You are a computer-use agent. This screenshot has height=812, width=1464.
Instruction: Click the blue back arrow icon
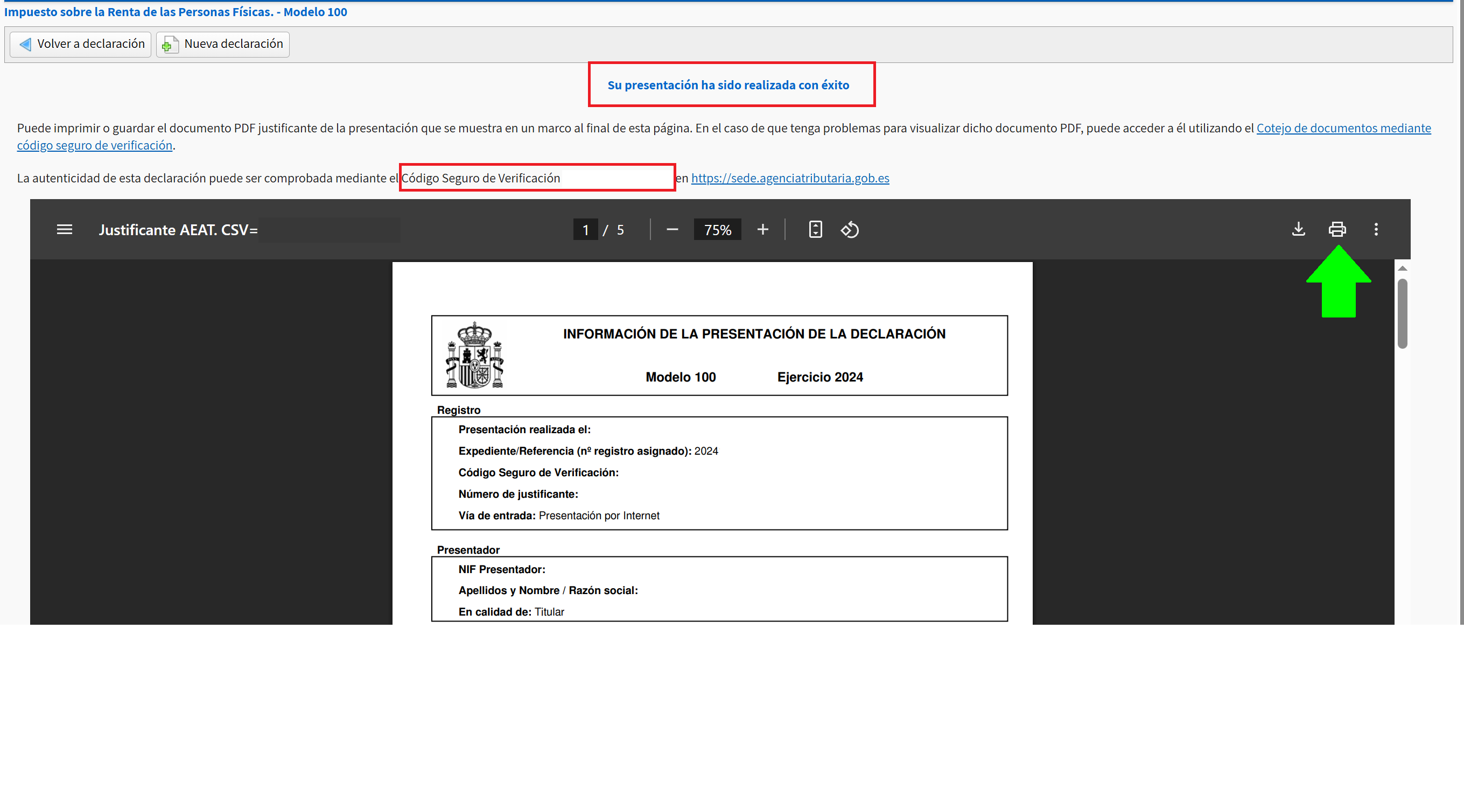pyautogui.click(x=25, y=44)
